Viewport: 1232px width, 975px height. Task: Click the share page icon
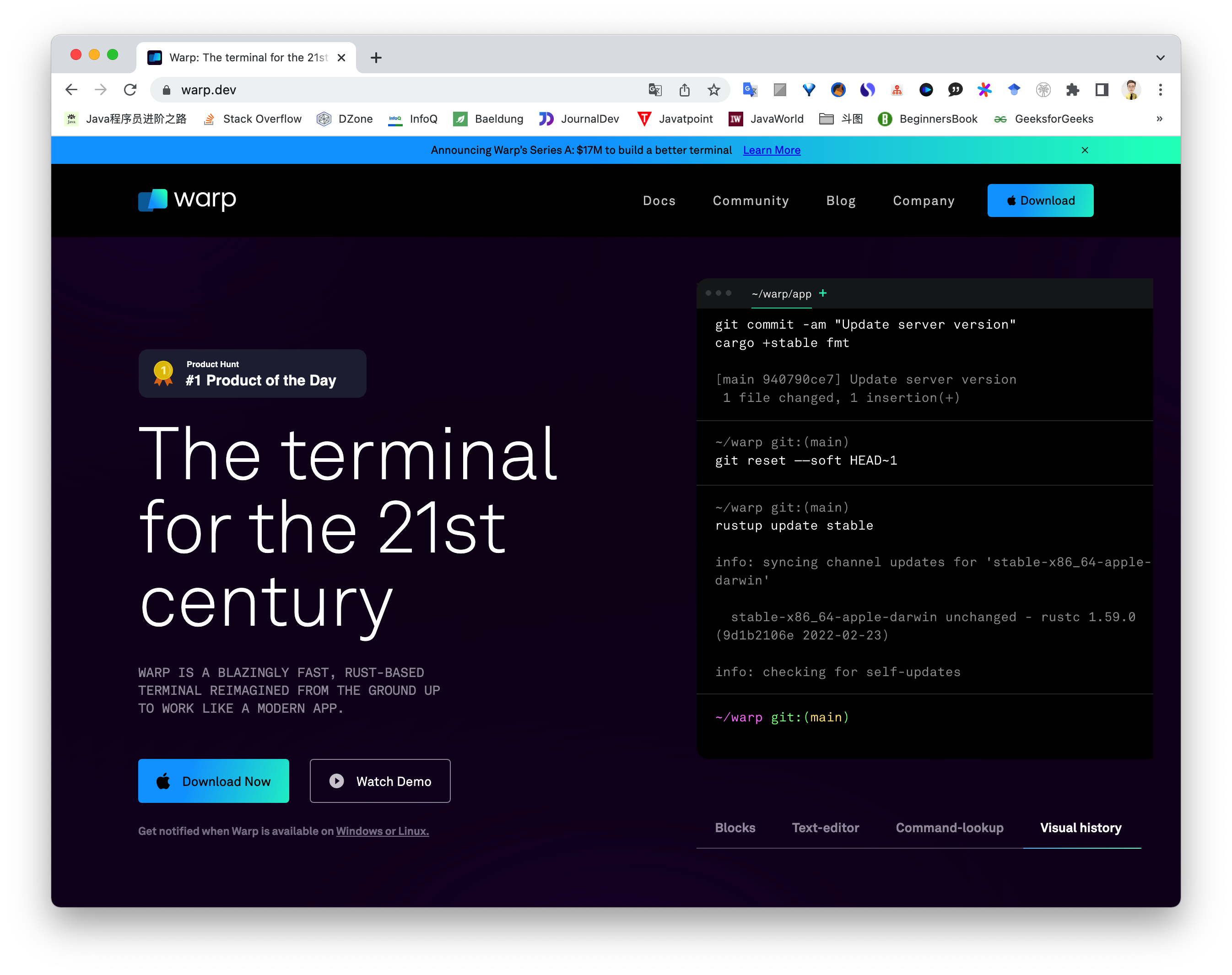click(x=684, y=90)
